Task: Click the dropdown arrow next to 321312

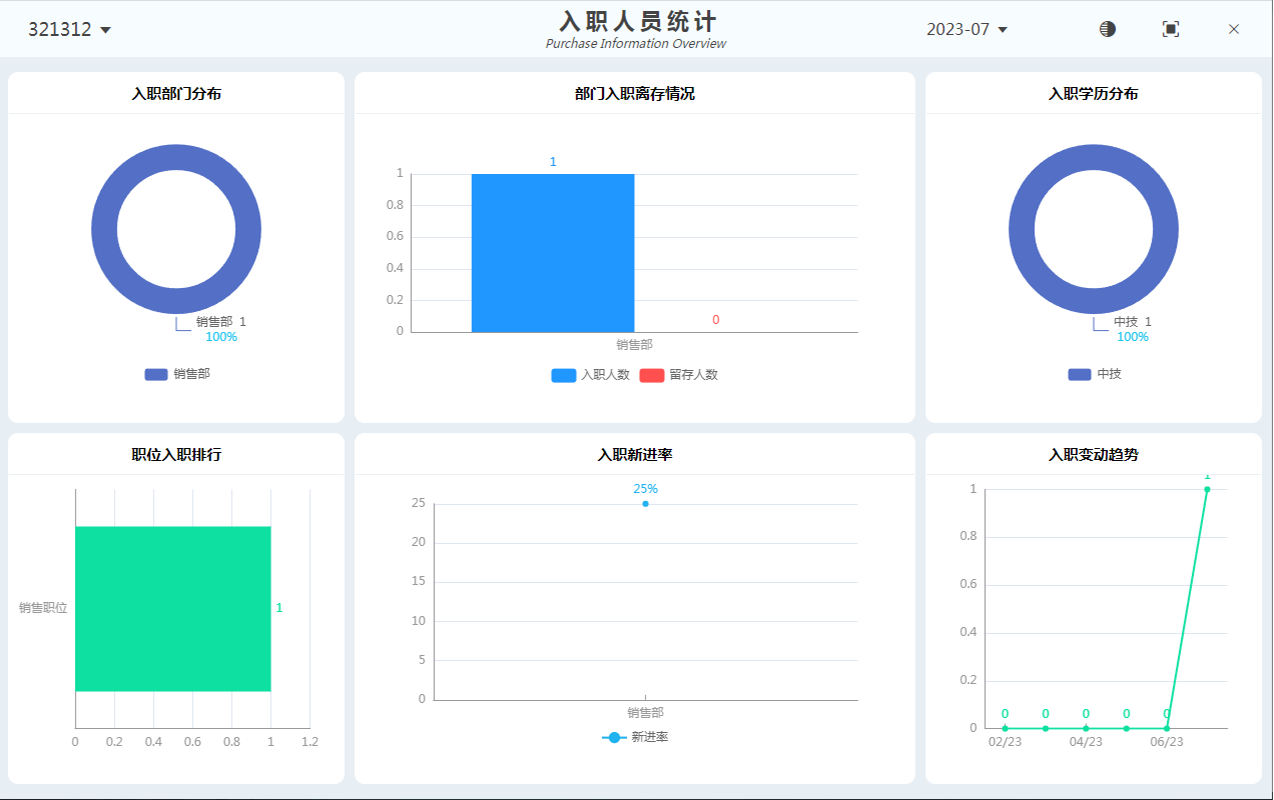Action: tap(105, 29)
